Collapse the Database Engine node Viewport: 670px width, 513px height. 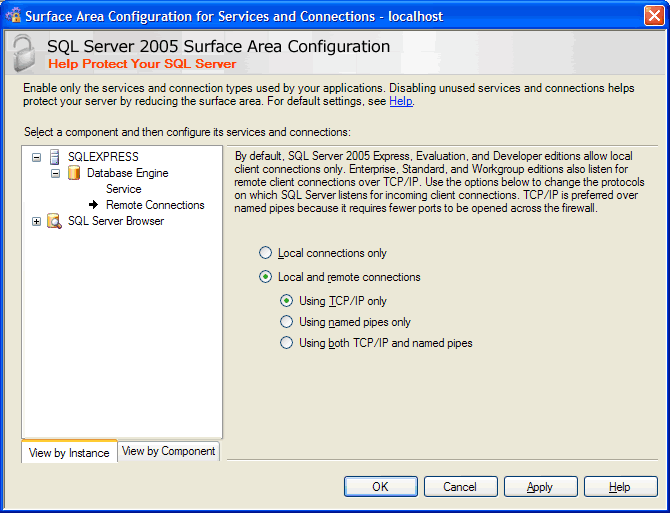[56, 173]
